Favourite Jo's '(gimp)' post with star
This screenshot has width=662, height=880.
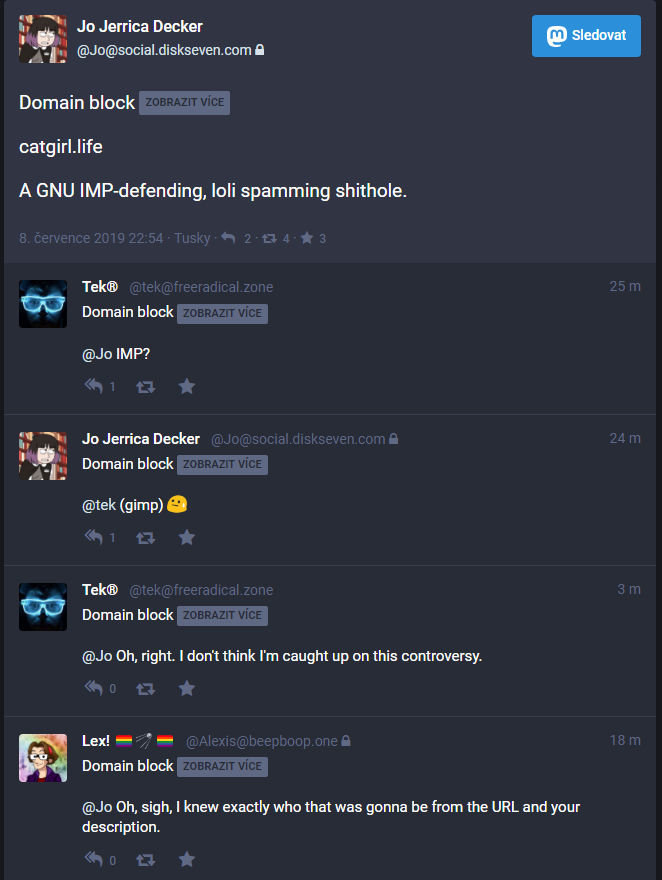187,537
